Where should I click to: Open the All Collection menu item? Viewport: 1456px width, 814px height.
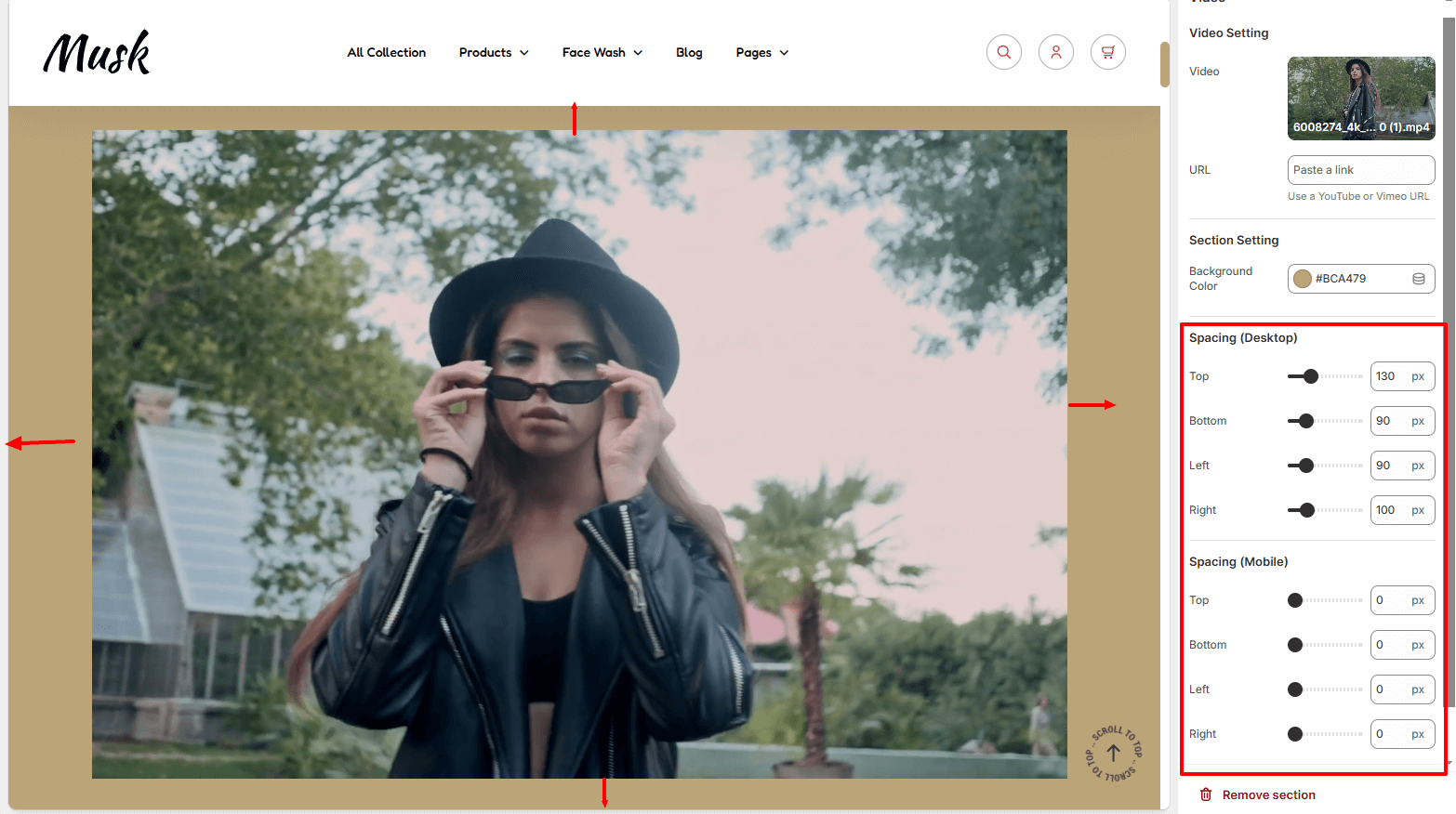[387, 53]
